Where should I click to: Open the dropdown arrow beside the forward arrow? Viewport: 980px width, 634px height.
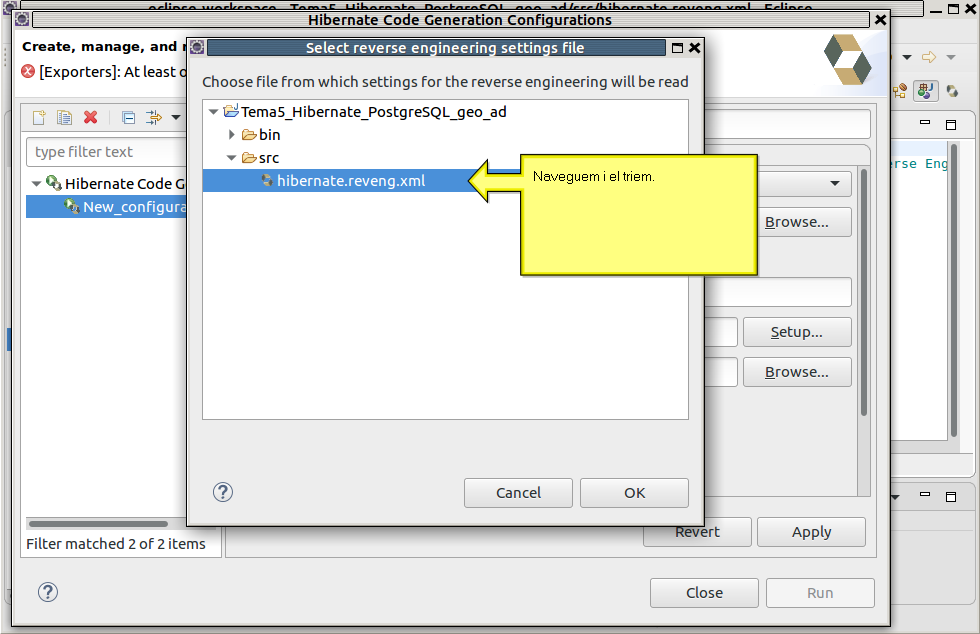click(951, 58)
